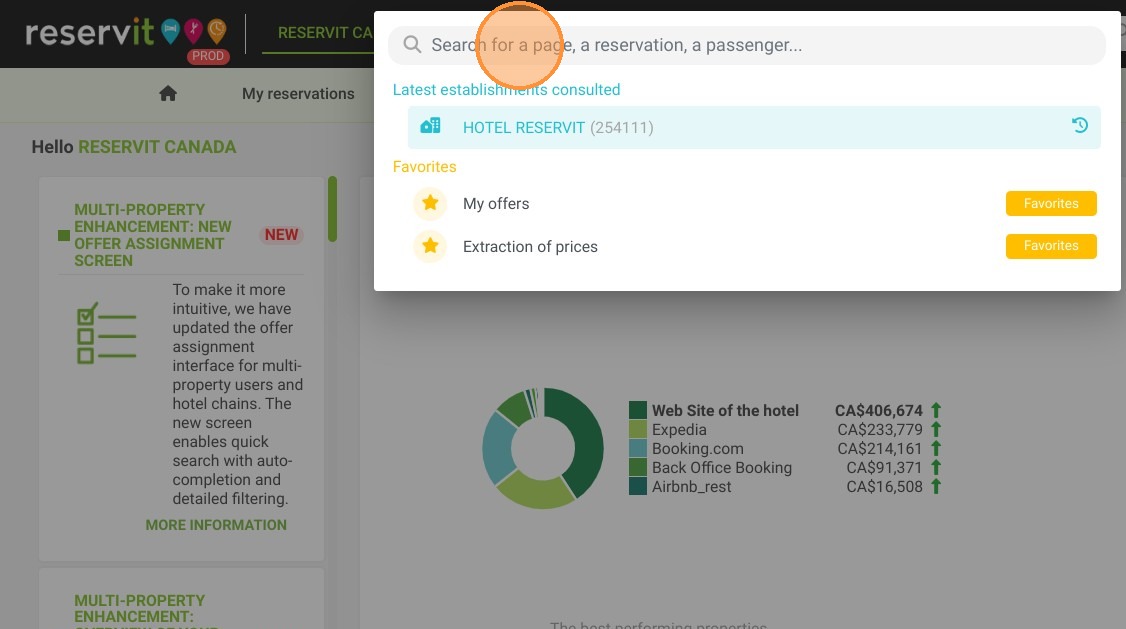The height and width of the screenshot is (629, 1126).
Task: Click the Favorites button for My offers
Action: (x=1051, y=203)
